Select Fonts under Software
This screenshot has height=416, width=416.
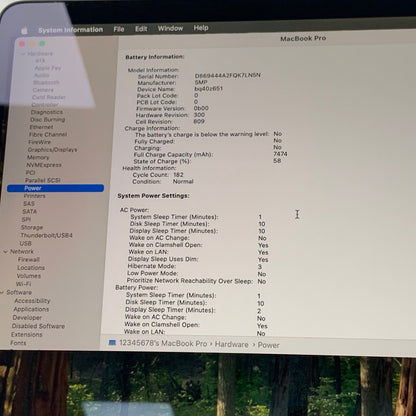pos(18,343)
